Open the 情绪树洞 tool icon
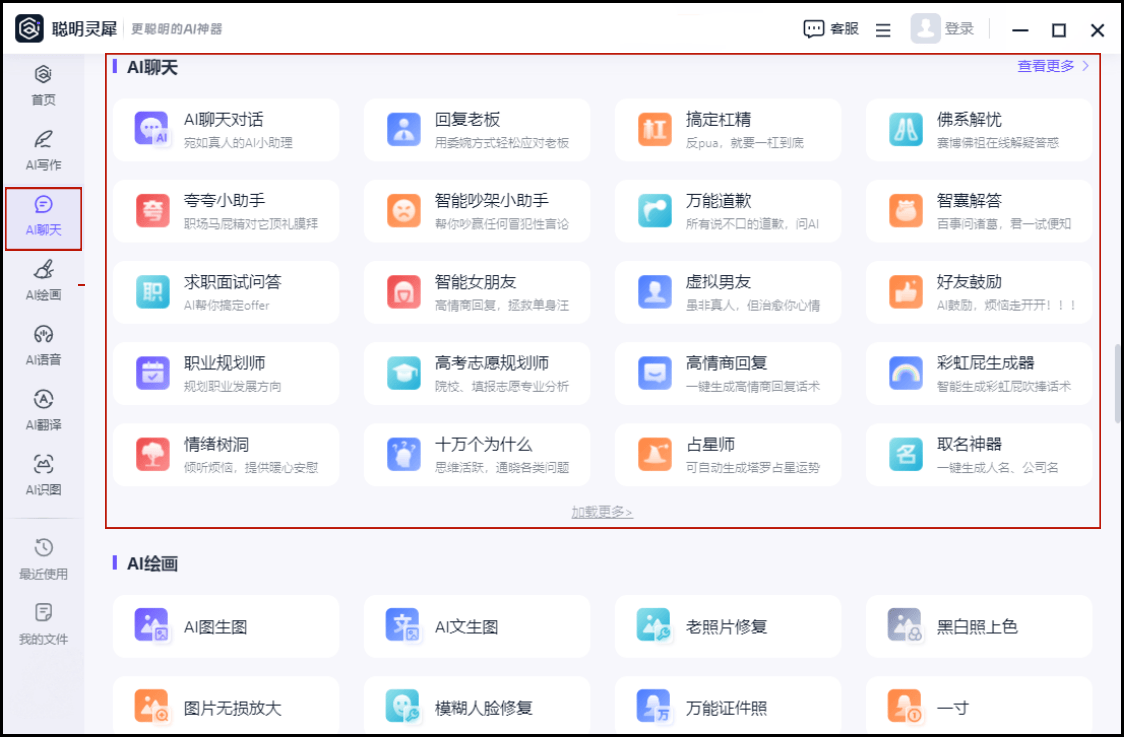The width and height of the screenshot is (1124, 737). point(153,455)
